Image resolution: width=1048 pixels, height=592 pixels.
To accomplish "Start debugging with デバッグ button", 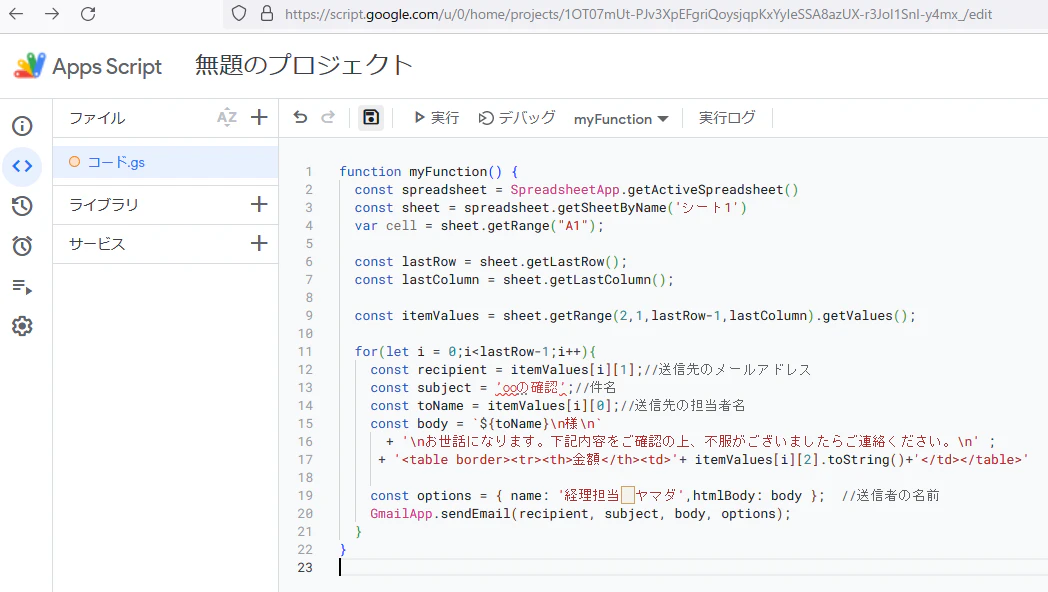I will pyautogui.click(x=517, y=118).
